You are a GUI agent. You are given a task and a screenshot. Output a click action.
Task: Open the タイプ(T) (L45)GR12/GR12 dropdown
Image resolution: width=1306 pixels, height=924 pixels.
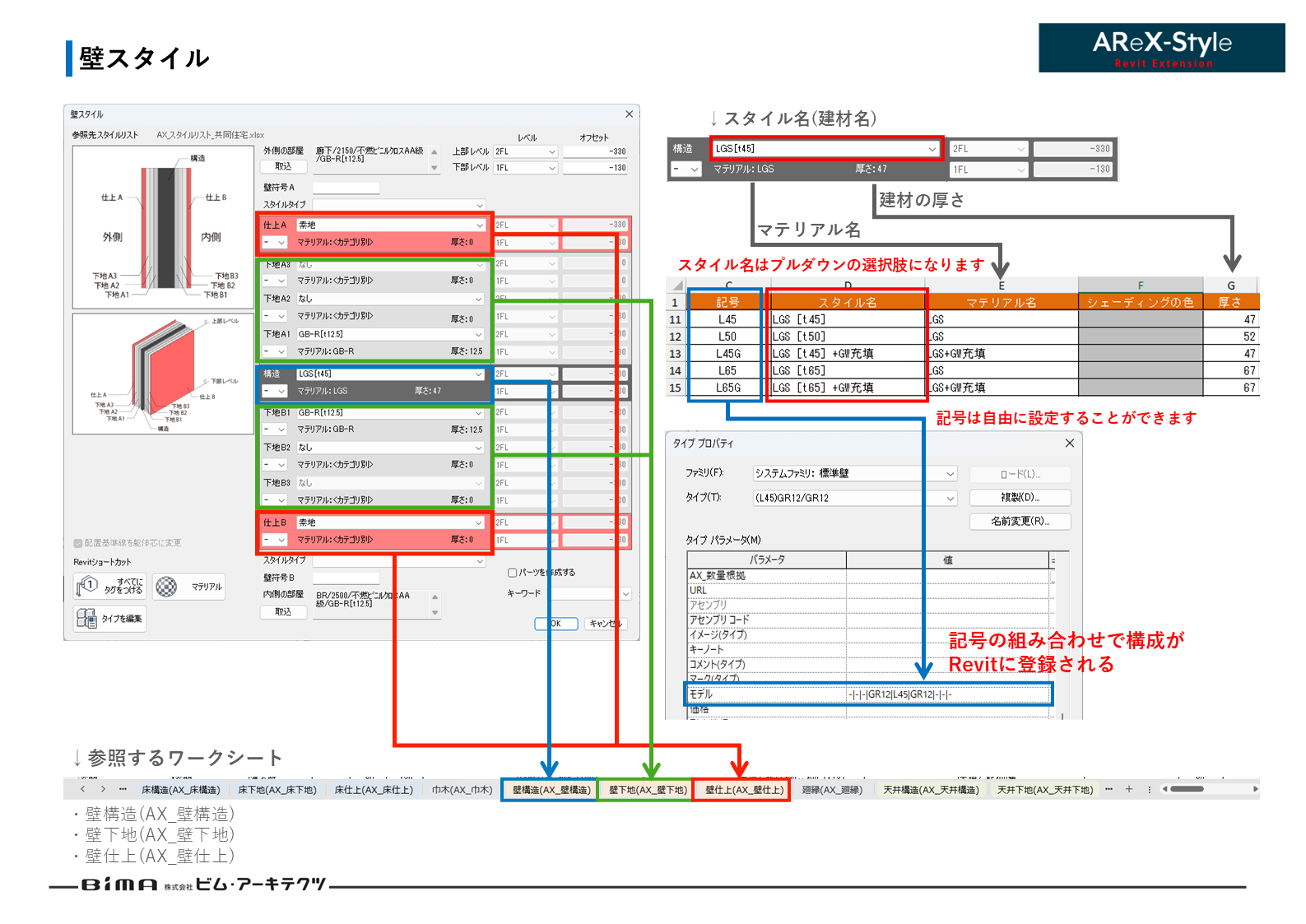pos(950,498)
